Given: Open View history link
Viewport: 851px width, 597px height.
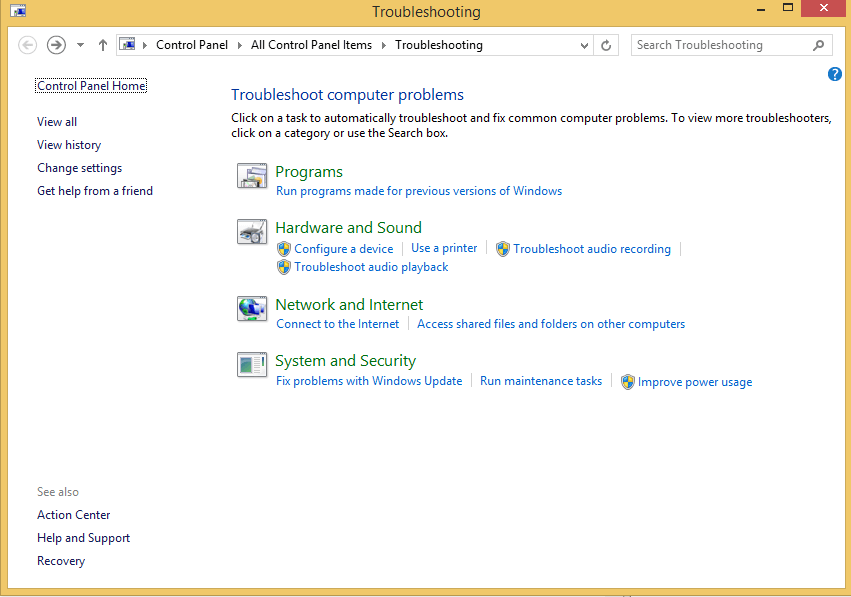Looking at the screenshot, I should [x=69, y=145].
